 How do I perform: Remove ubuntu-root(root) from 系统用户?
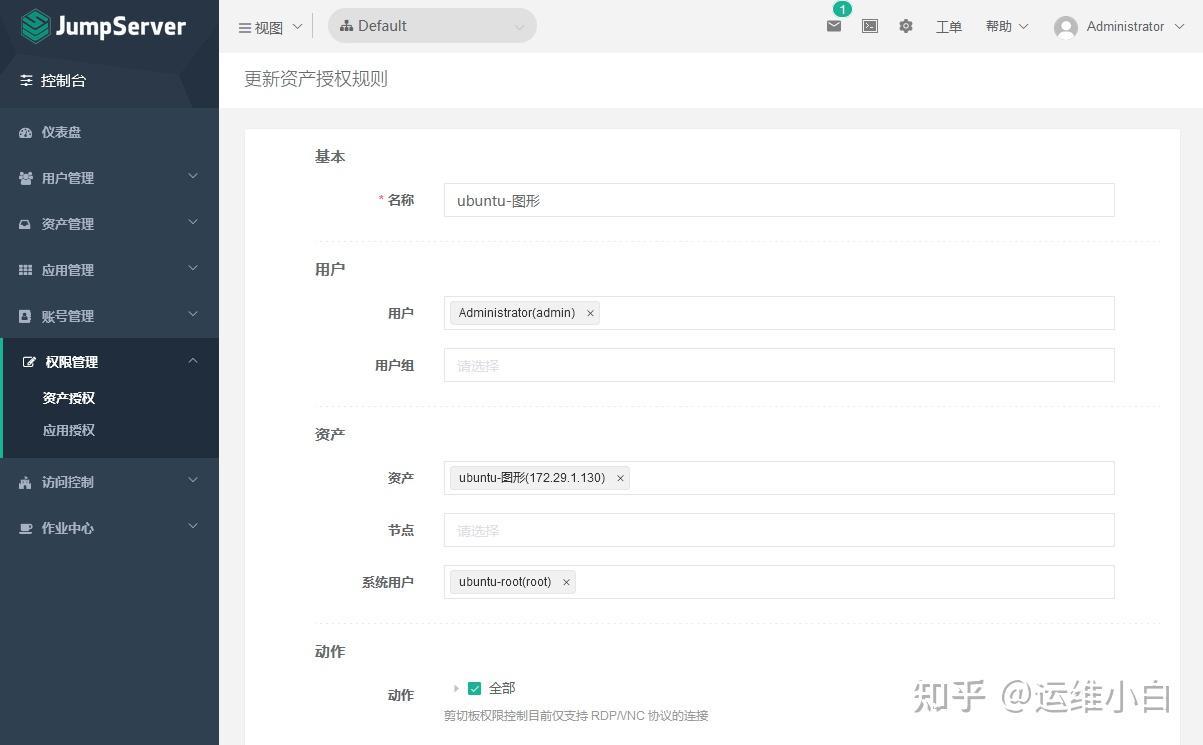(x=566, y=581)
